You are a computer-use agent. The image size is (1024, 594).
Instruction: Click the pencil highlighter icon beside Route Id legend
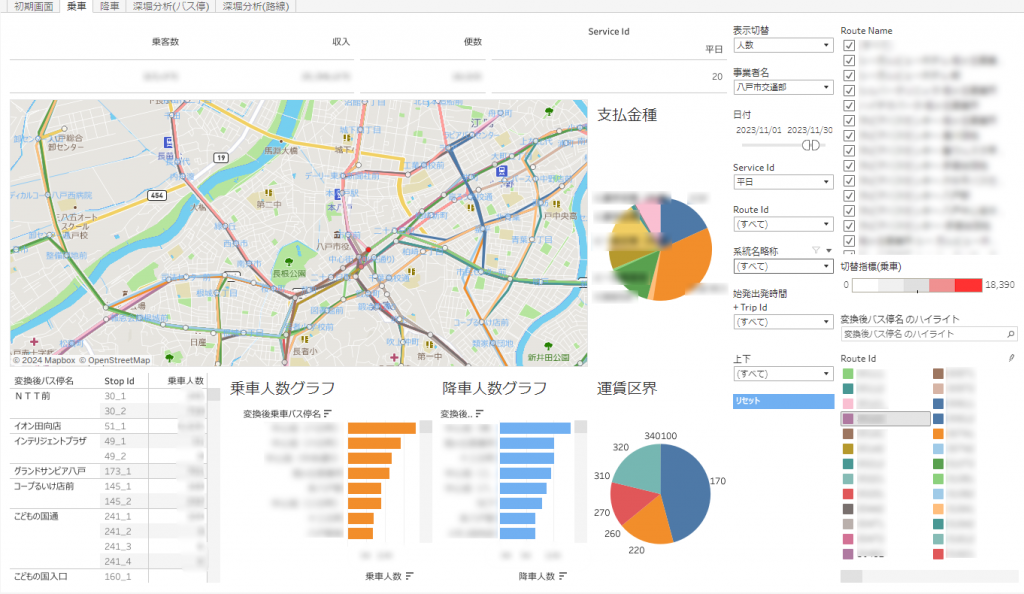click(1011, 358)
